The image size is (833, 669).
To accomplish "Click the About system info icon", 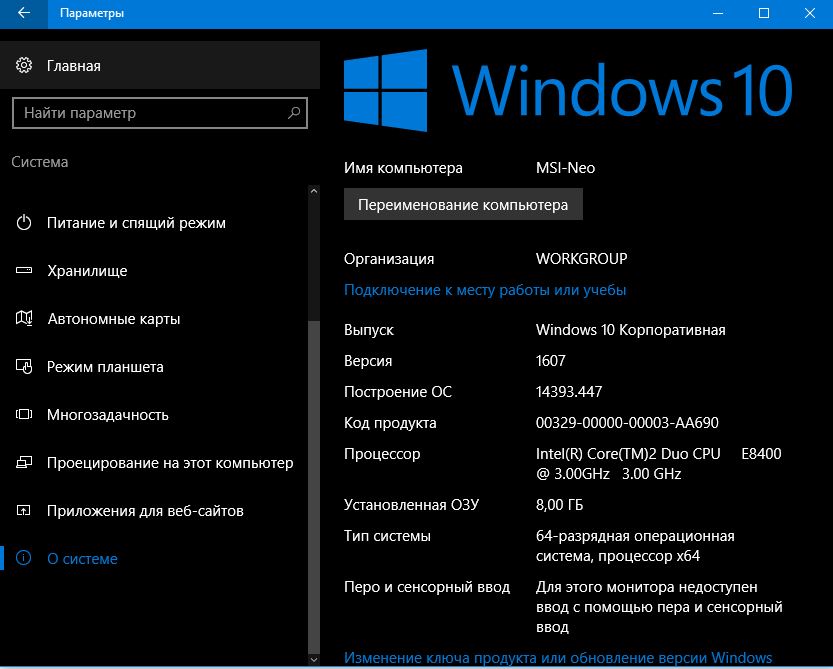I will tap(25, 559).
